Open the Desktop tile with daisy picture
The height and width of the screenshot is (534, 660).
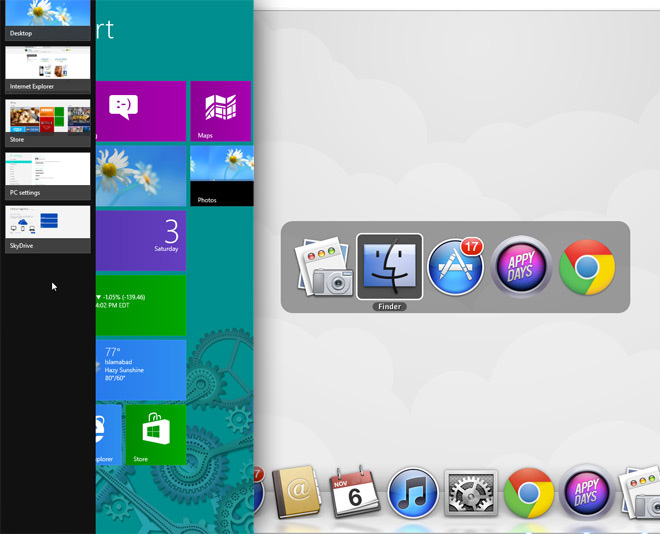tap(141, 176)
